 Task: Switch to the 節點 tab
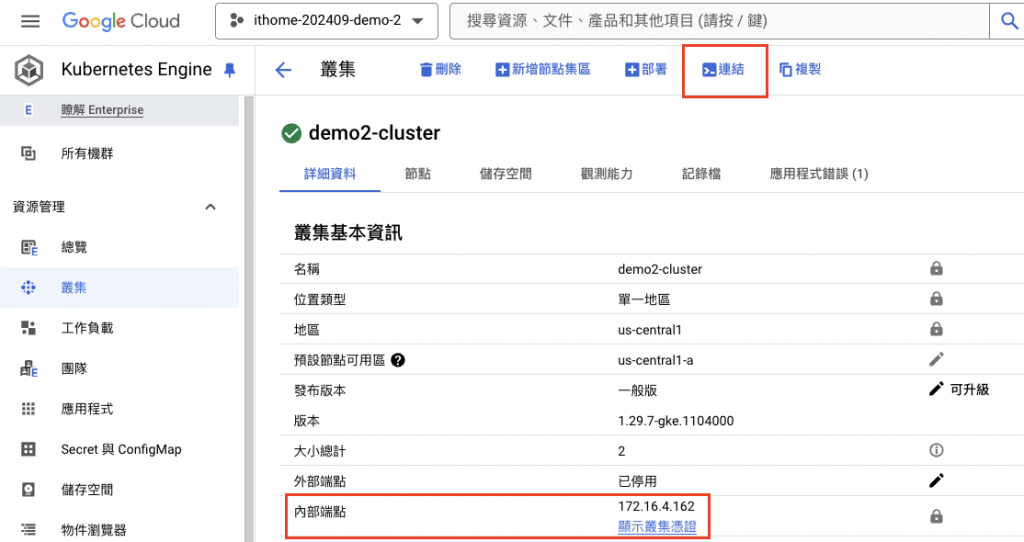pos(418,174)
